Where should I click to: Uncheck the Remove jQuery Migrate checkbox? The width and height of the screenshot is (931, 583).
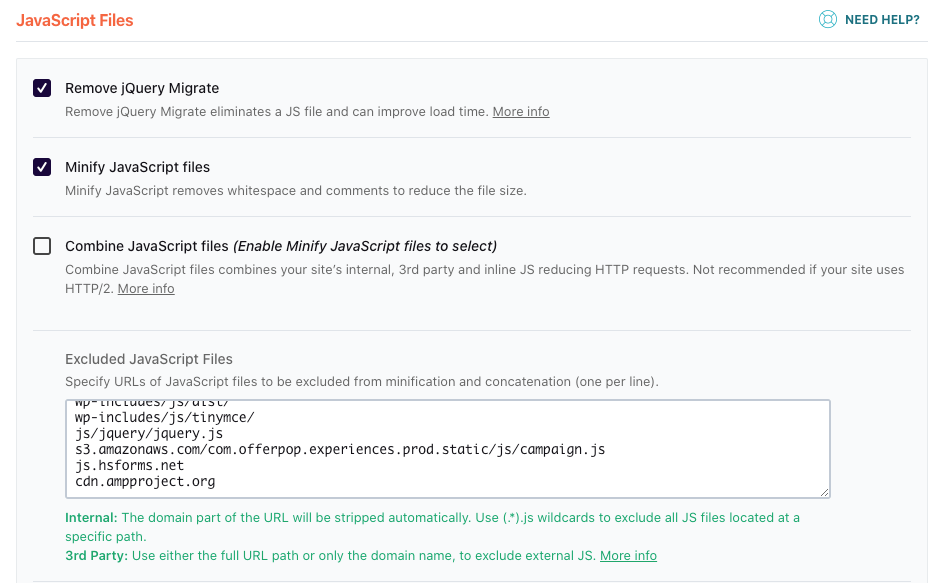pos(42,88)
